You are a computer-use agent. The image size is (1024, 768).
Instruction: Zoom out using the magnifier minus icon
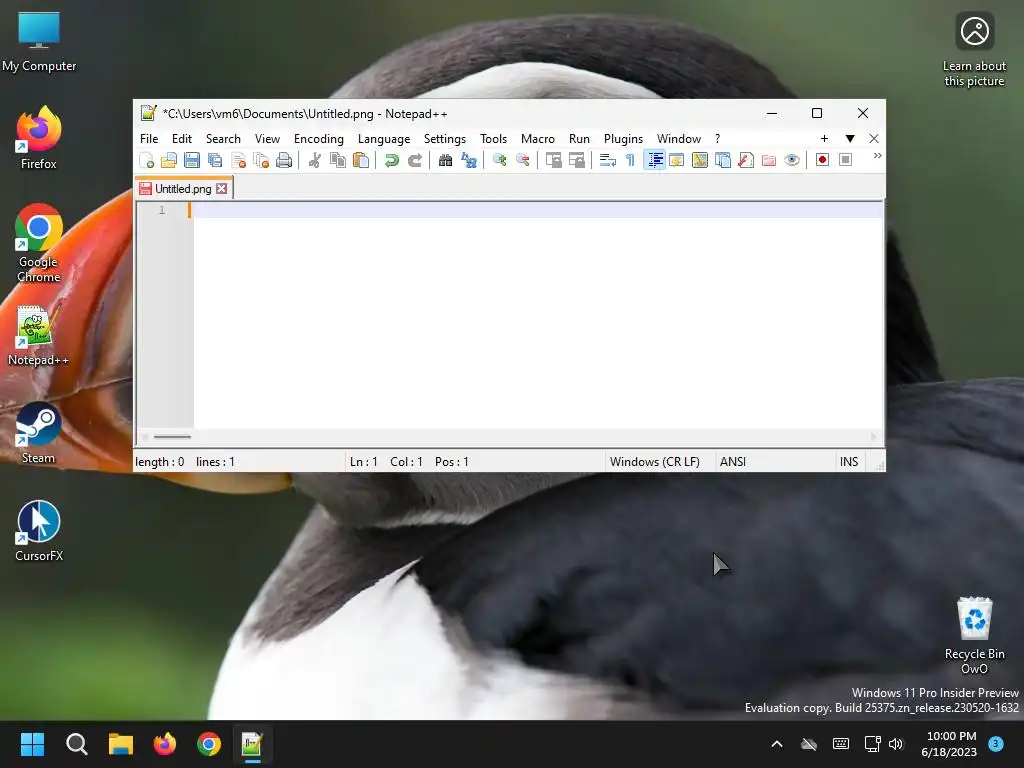coord(522,160)
